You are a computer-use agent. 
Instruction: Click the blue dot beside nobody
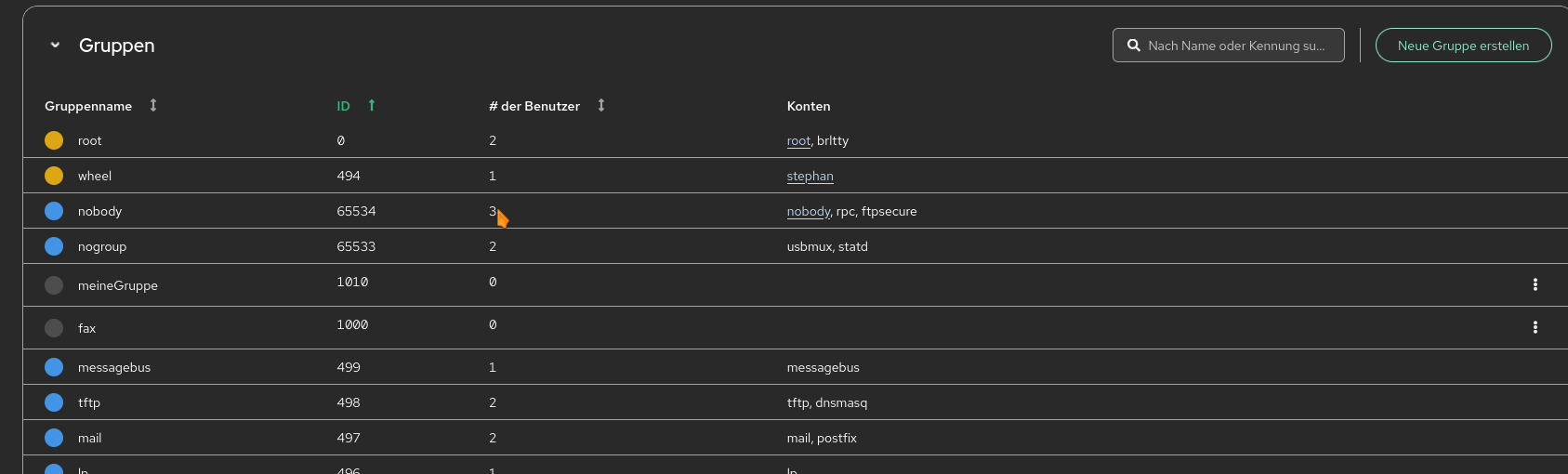tap(54, 211)
